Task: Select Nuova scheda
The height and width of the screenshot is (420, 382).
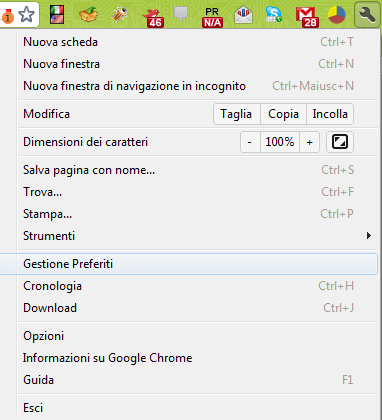Action: click(x=197, y=42)
